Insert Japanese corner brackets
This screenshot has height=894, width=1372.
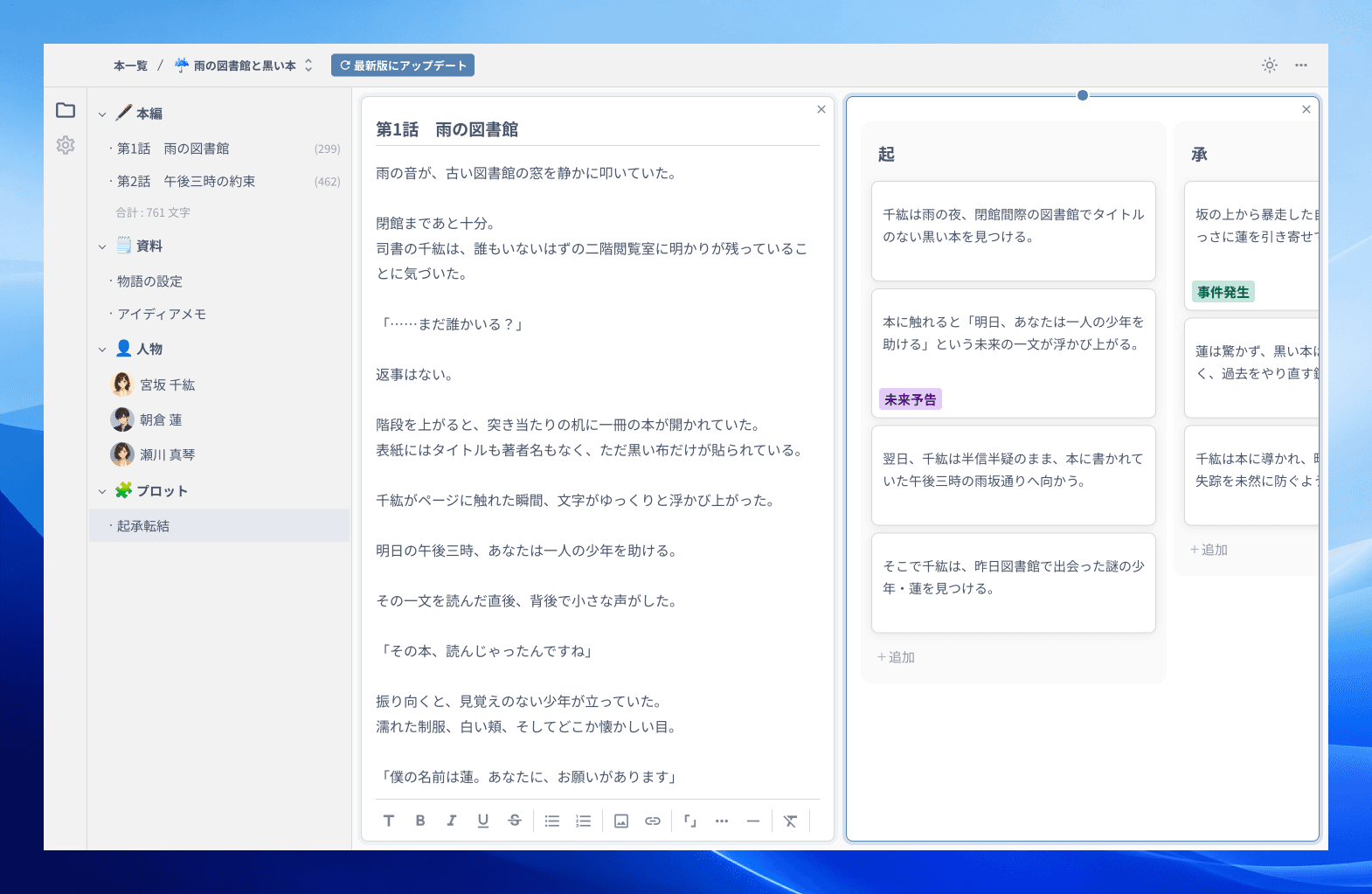click(x=690, y=821)
